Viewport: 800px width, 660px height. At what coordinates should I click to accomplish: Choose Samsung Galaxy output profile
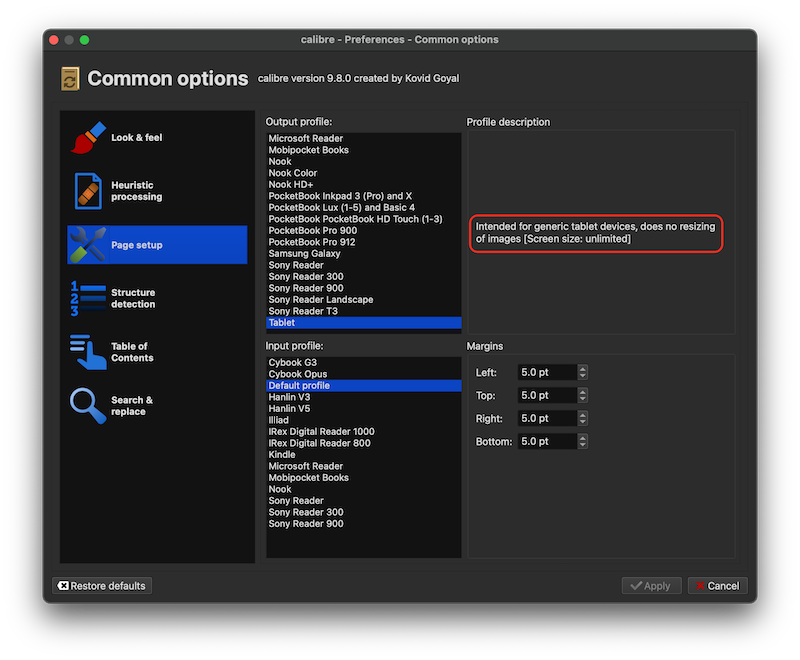(x=364, y=253)
